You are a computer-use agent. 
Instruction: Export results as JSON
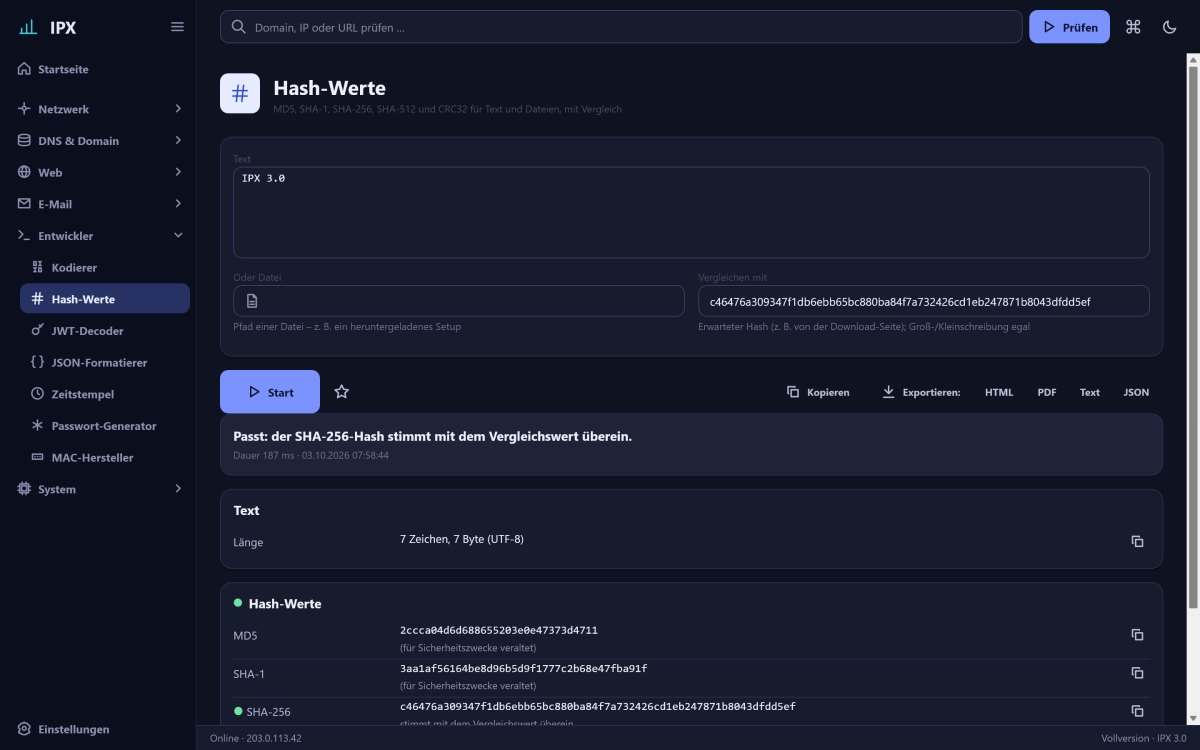pos(1136,392)
